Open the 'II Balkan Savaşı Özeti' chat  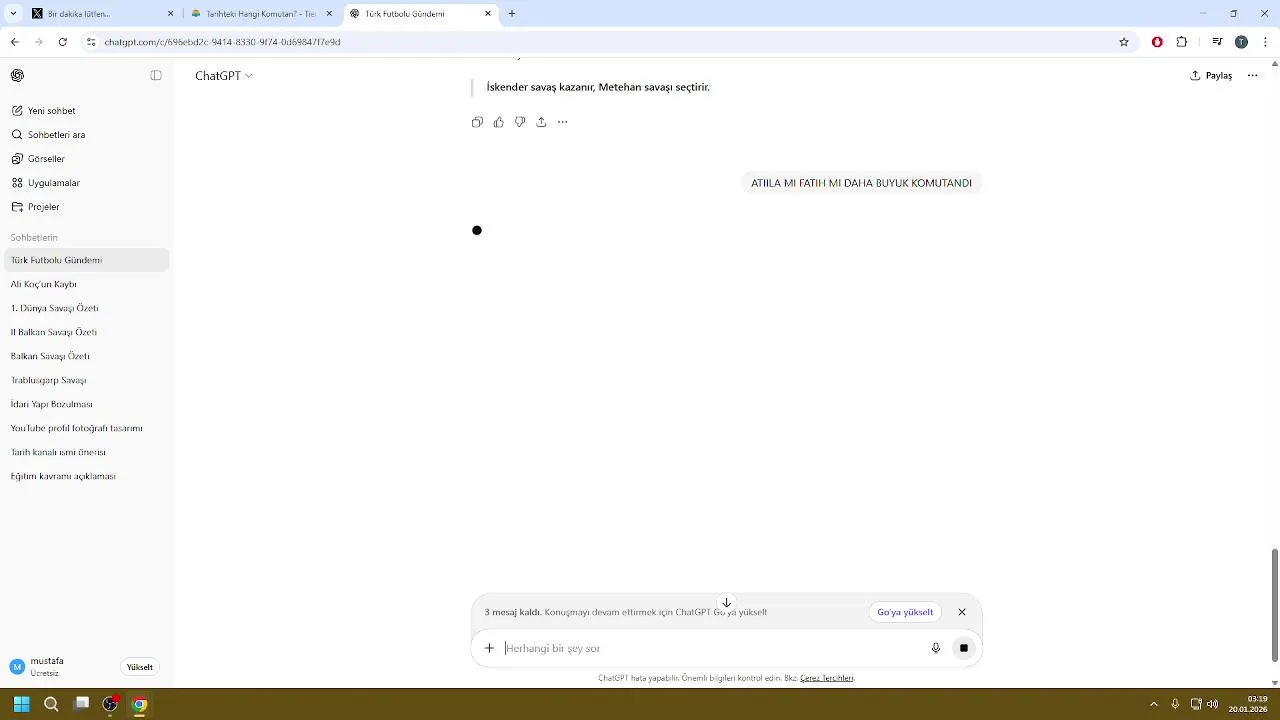tap(86, 332)
